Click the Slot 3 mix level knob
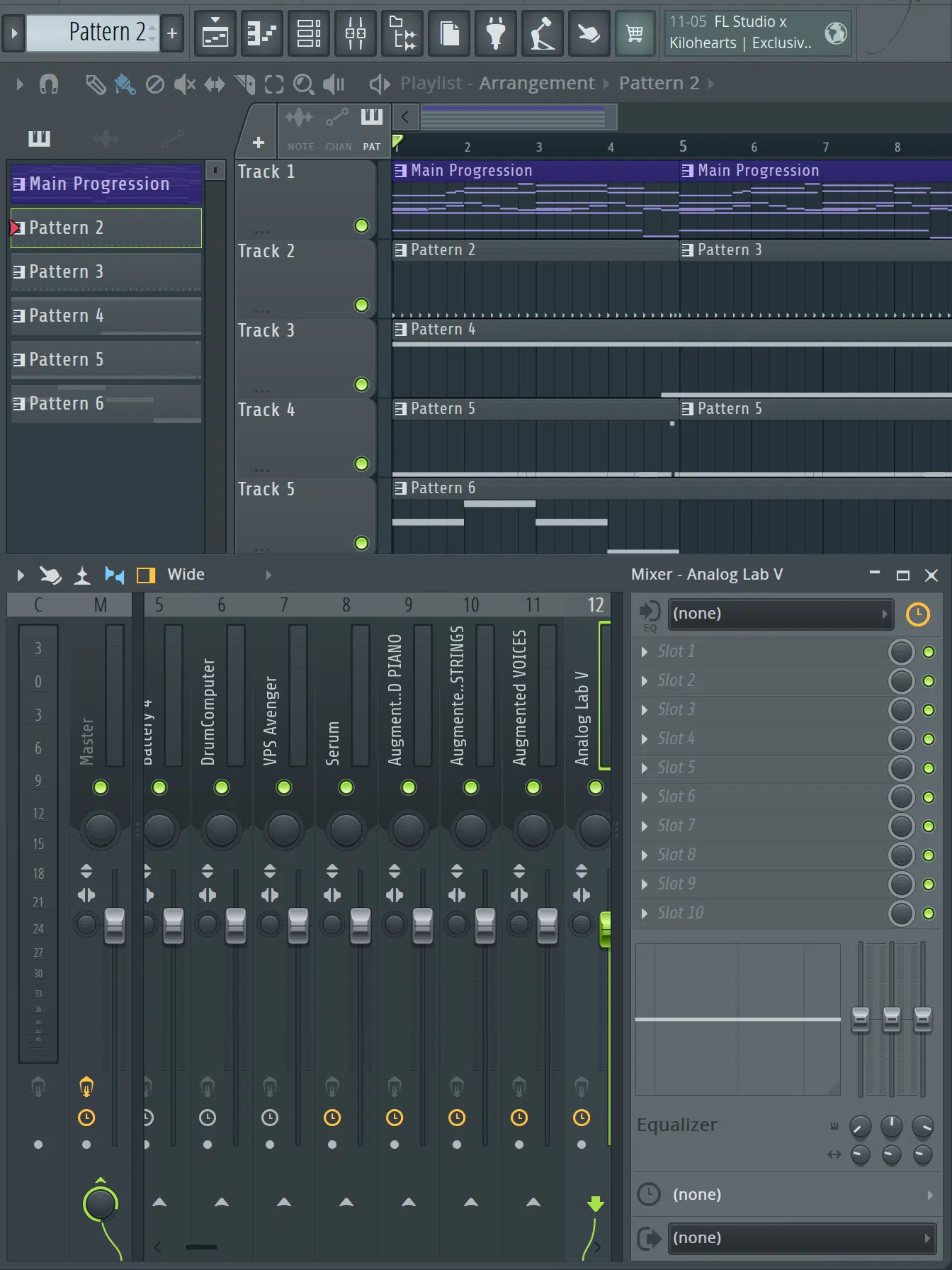Image resolution: width=952 pixels, height=1270 pixels. pyautogui.click(x=902, y=710)
